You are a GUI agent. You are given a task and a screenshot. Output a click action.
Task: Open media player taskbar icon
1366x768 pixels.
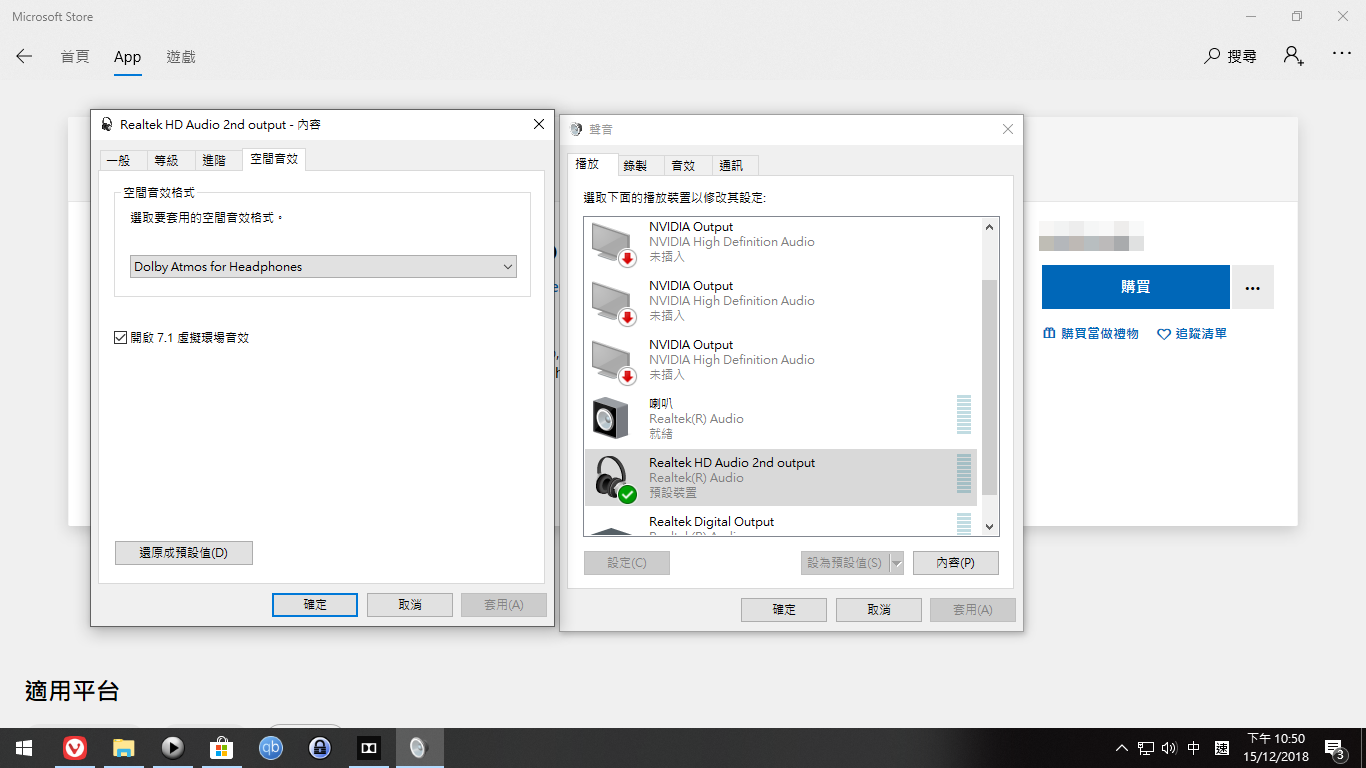coord(172,748)
